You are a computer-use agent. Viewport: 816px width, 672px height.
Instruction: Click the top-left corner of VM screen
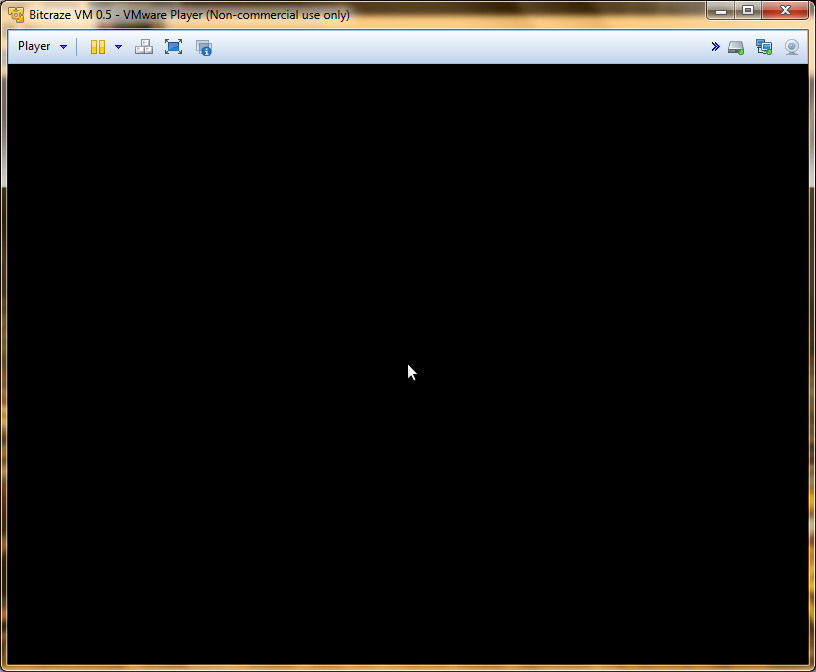coord(12,68)
